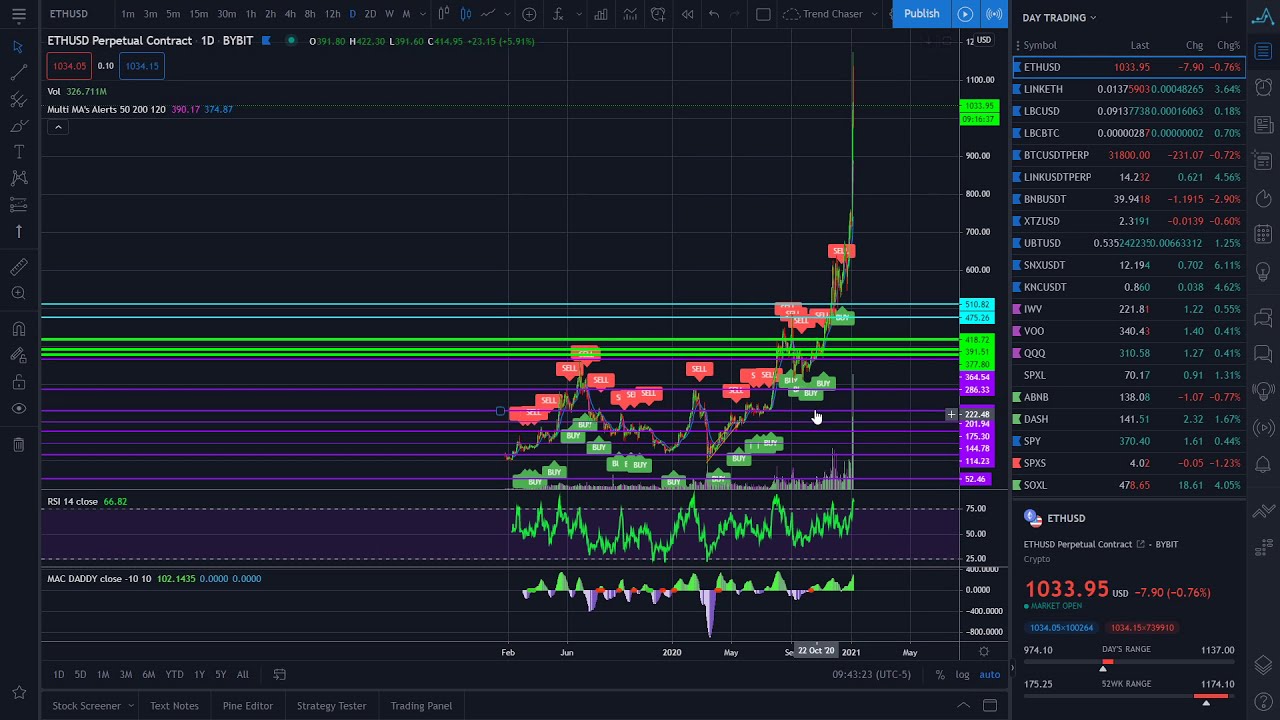Open the measure ruler tool
Viewport: 1280px width, 720px height.
coord(18,267)
